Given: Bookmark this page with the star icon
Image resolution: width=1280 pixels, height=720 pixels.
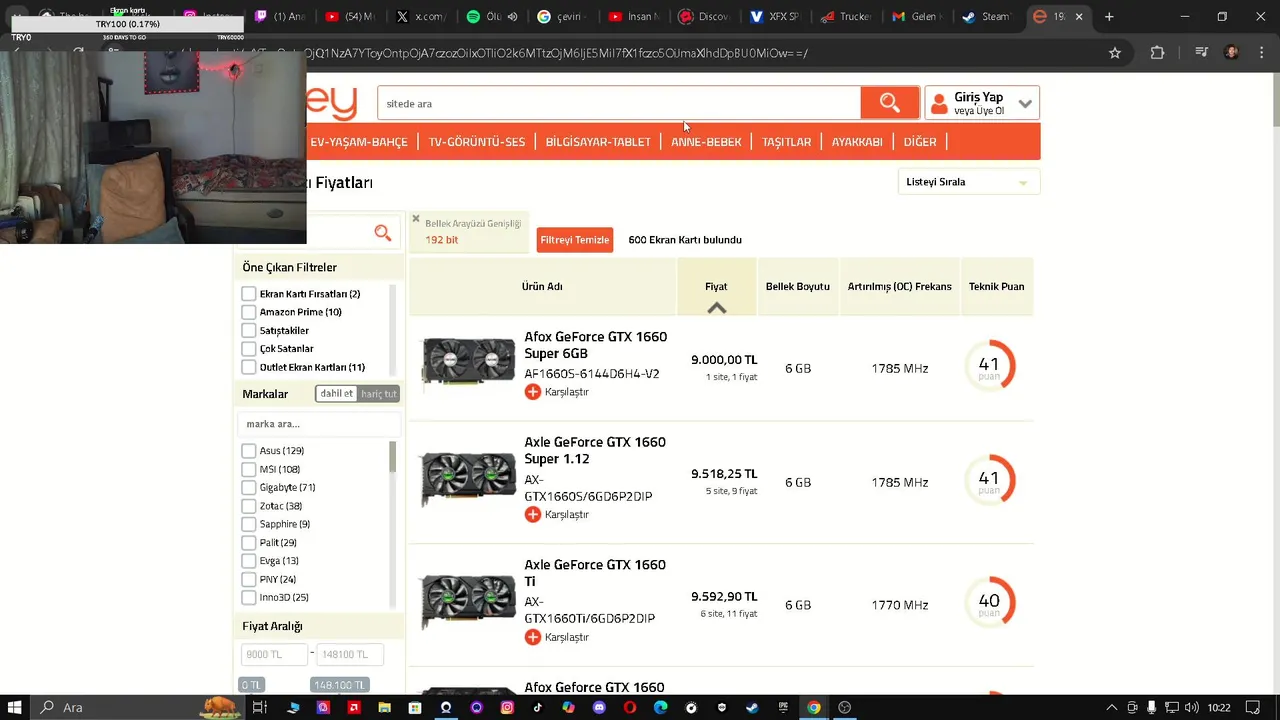Looking at the screenshot, I should coord(1115,53).
